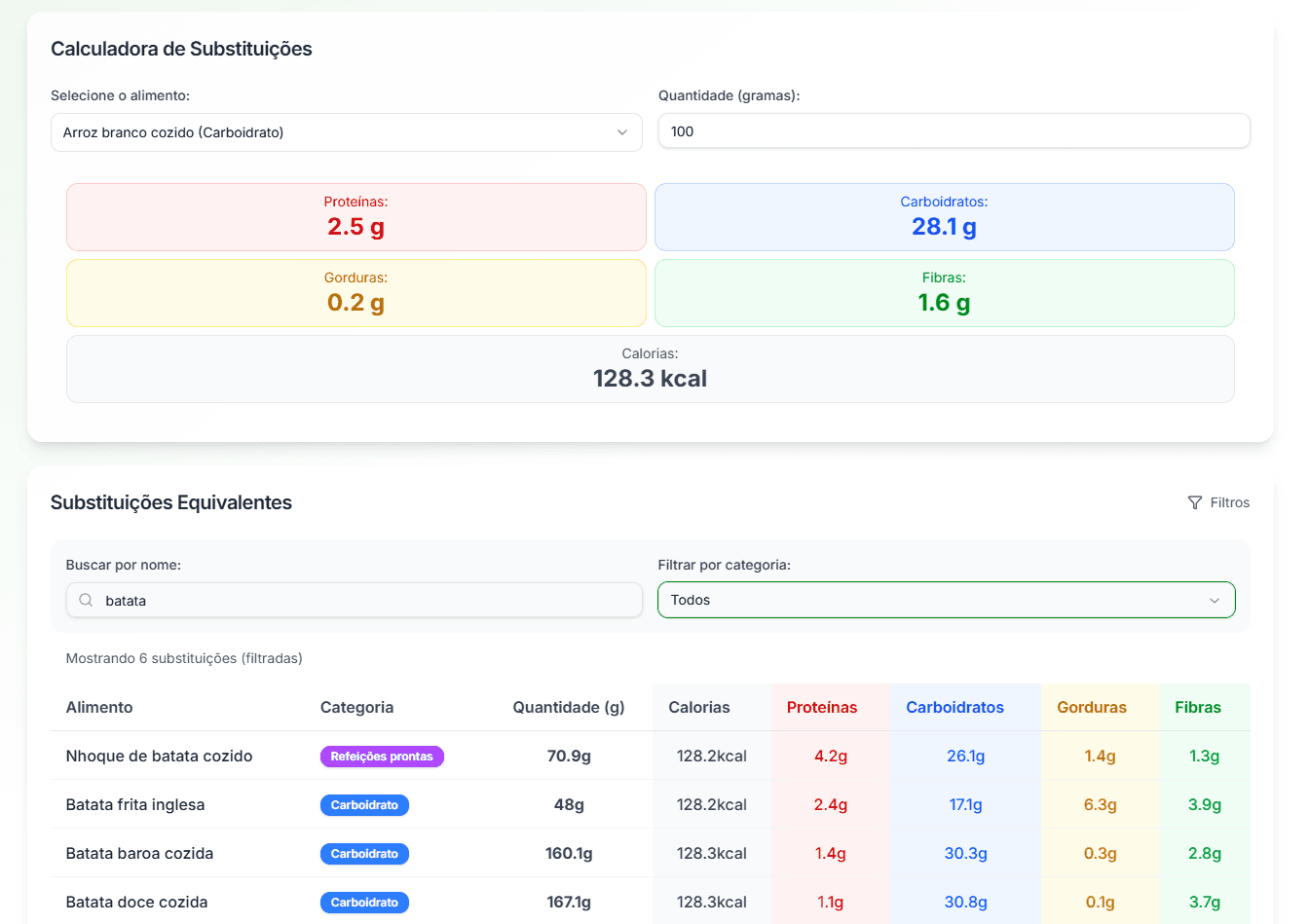Click the Substituições Equivalentes heading

171,502
